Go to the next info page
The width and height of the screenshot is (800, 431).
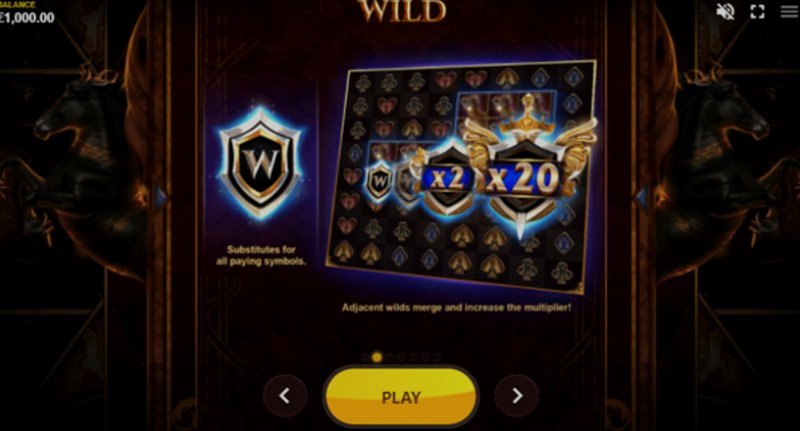(x=516, y=395)
